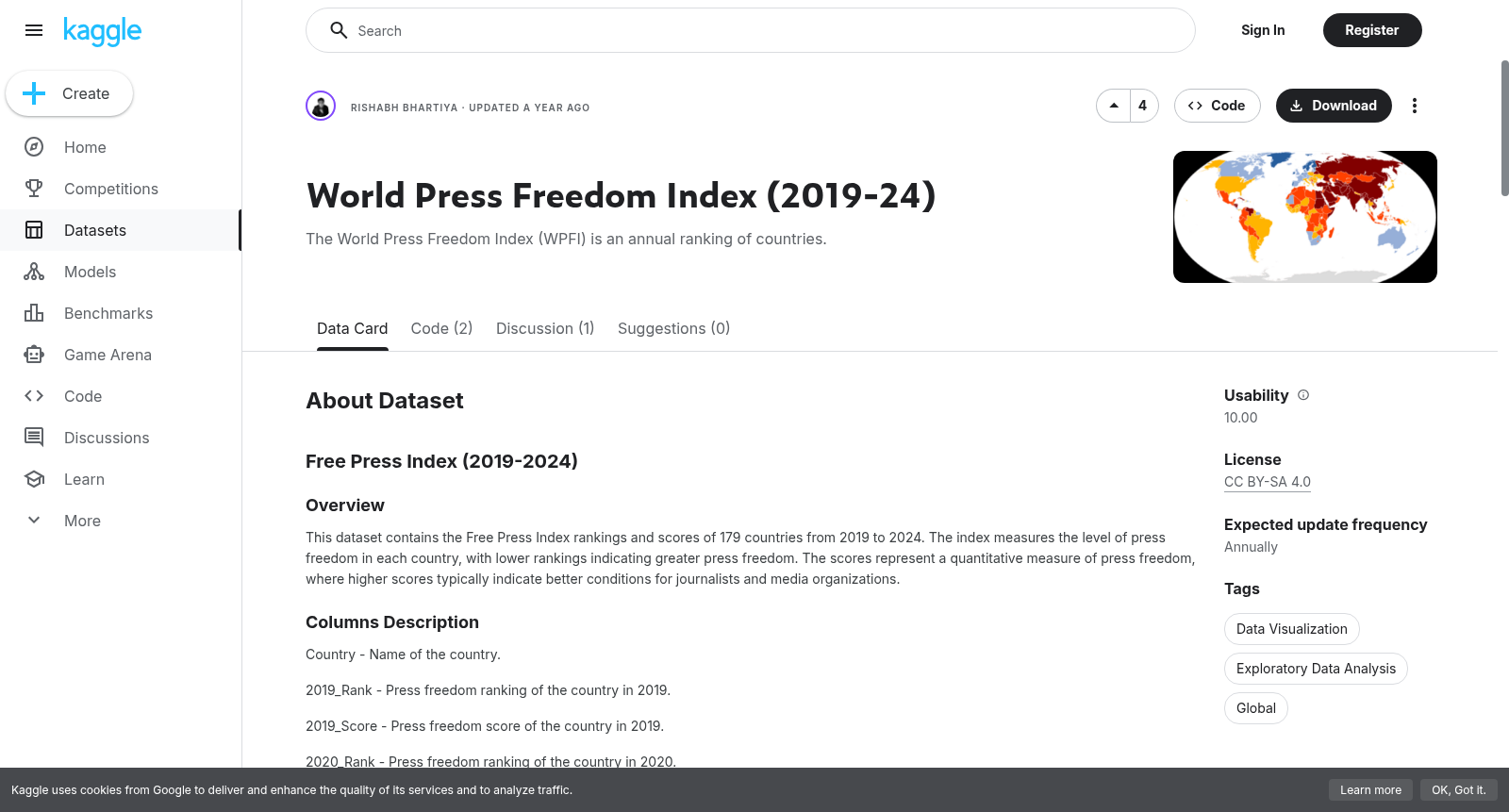Click the Learn graduation cap icon

pyautogui.click(x=34, y=479)
